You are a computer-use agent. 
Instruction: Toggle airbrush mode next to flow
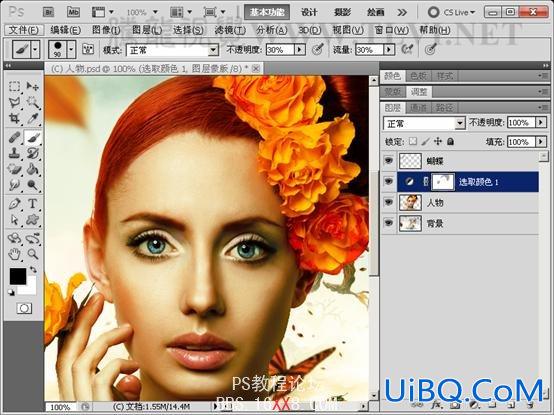pos(407,49)
